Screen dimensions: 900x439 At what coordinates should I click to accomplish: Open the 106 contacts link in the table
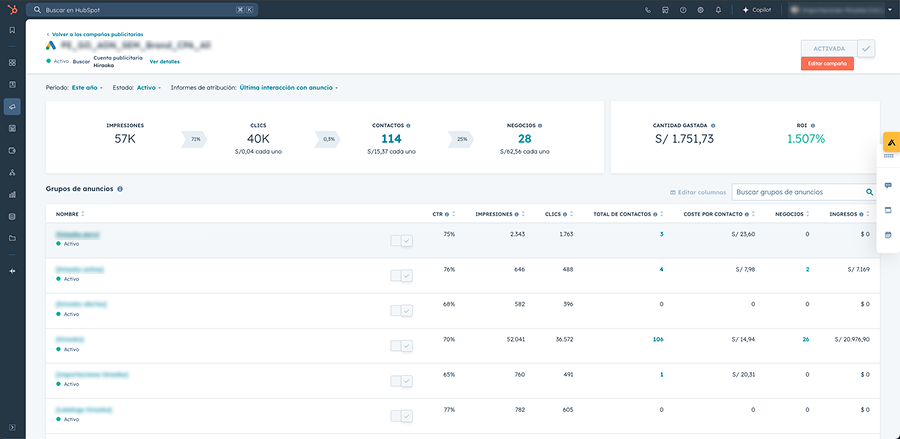pyautogui.click(x=658, y=339)
